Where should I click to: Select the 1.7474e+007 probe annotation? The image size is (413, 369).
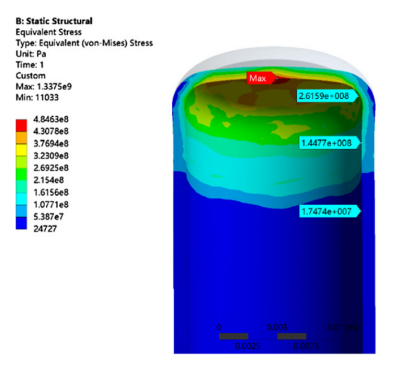pyautogui.click(x=330, y=211)
